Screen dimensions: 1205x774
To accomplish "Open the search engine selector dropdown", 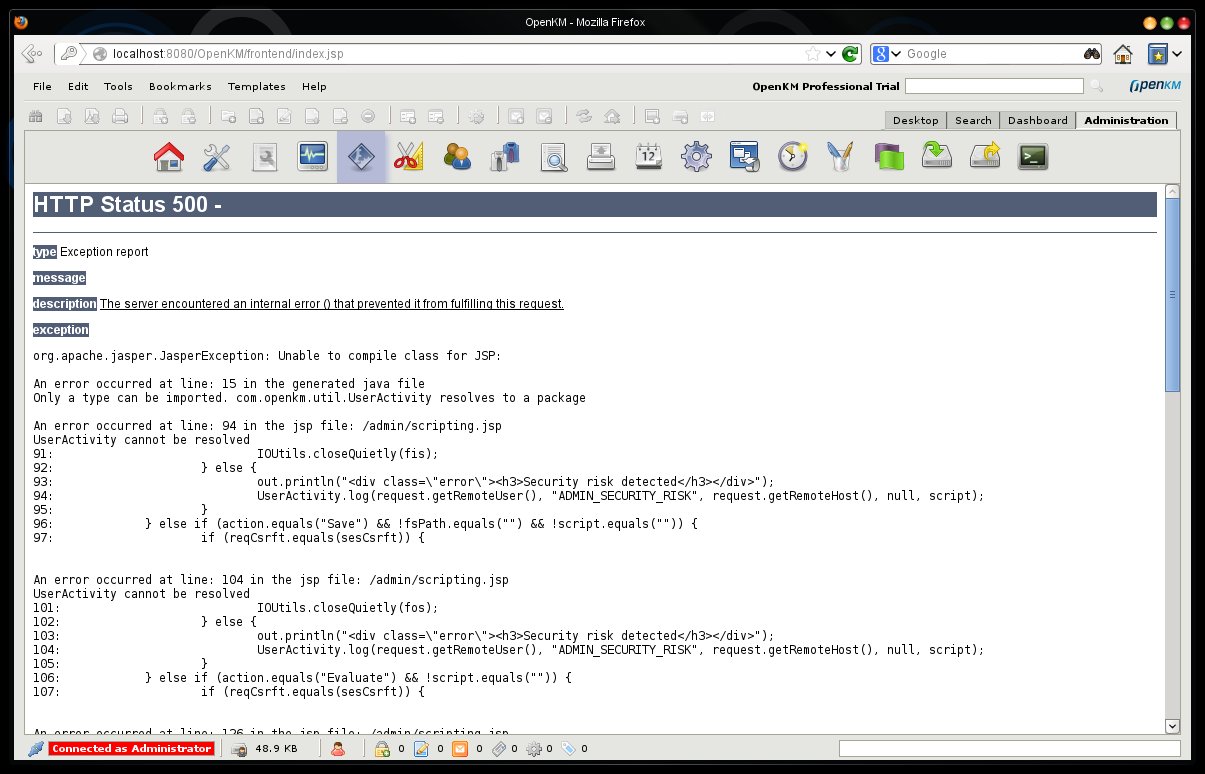I will [x=887, y=54].
